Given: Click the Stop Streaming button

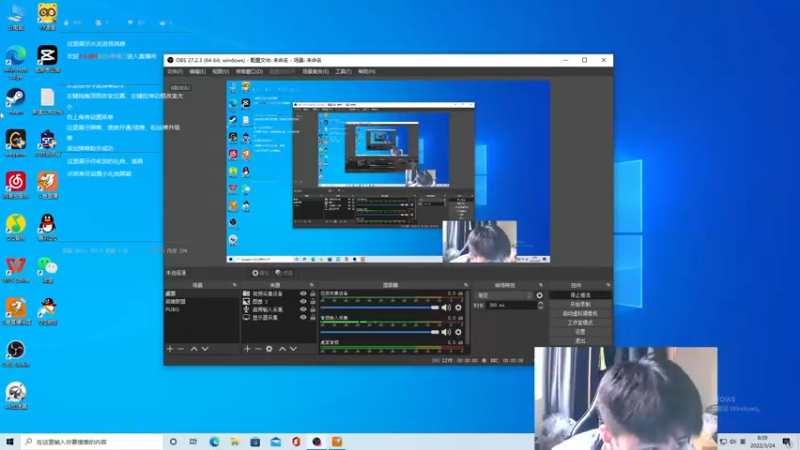Looking at the screenshot, I should click(x=580, y=295).
